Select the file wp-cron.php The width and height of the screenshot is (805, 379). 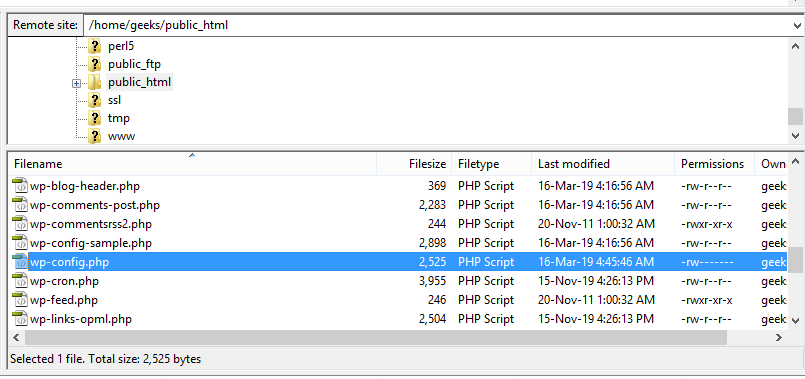pos(64,281)
